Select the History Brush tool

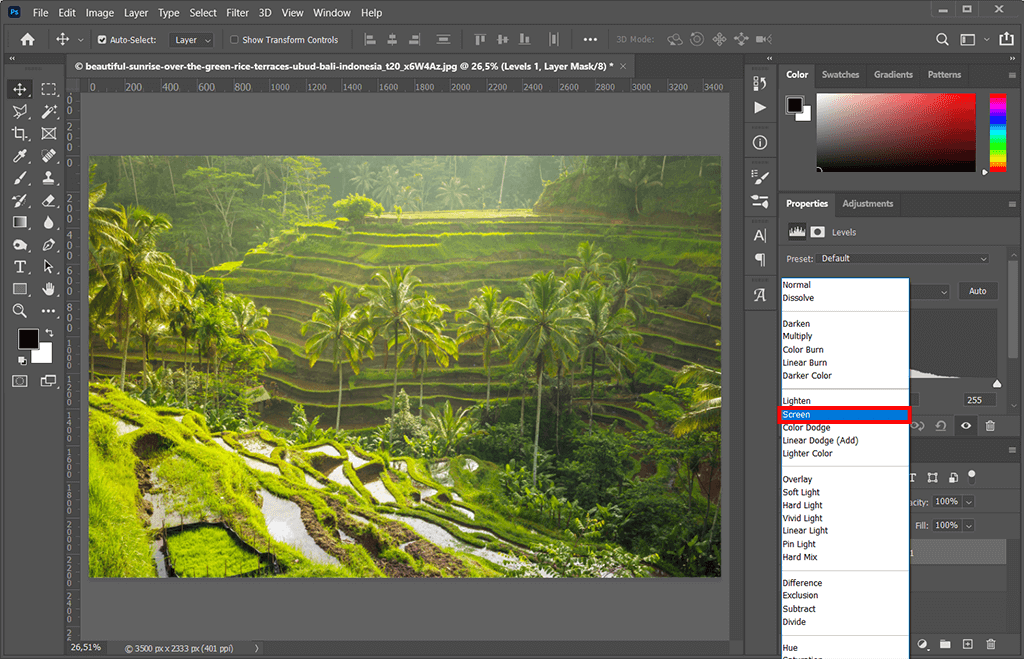point(20,200)
